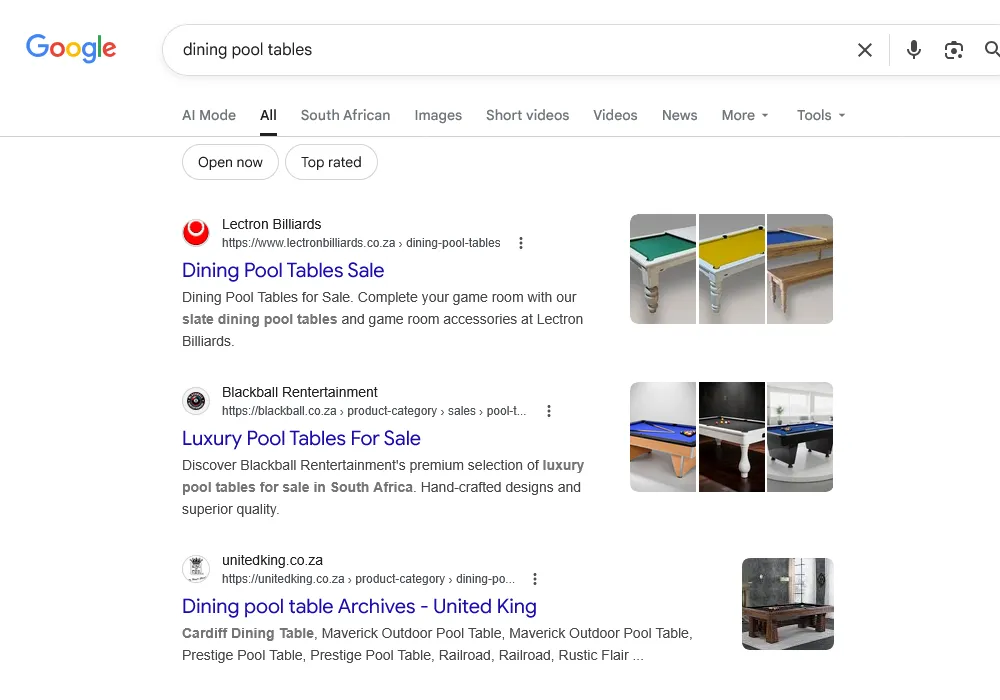This screenshot has height=700, width=1000.
Task: Open three-dot menu for Lectron Billiards result
Action: point(521,243)
